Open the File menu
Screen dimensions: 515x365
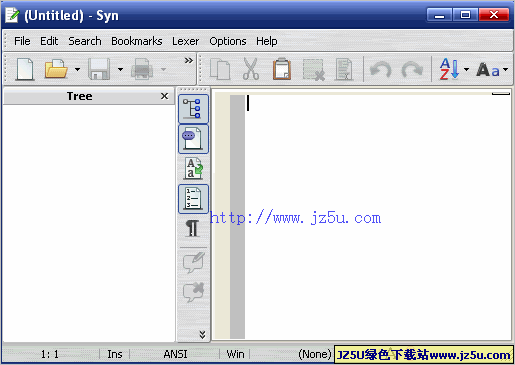22,41
